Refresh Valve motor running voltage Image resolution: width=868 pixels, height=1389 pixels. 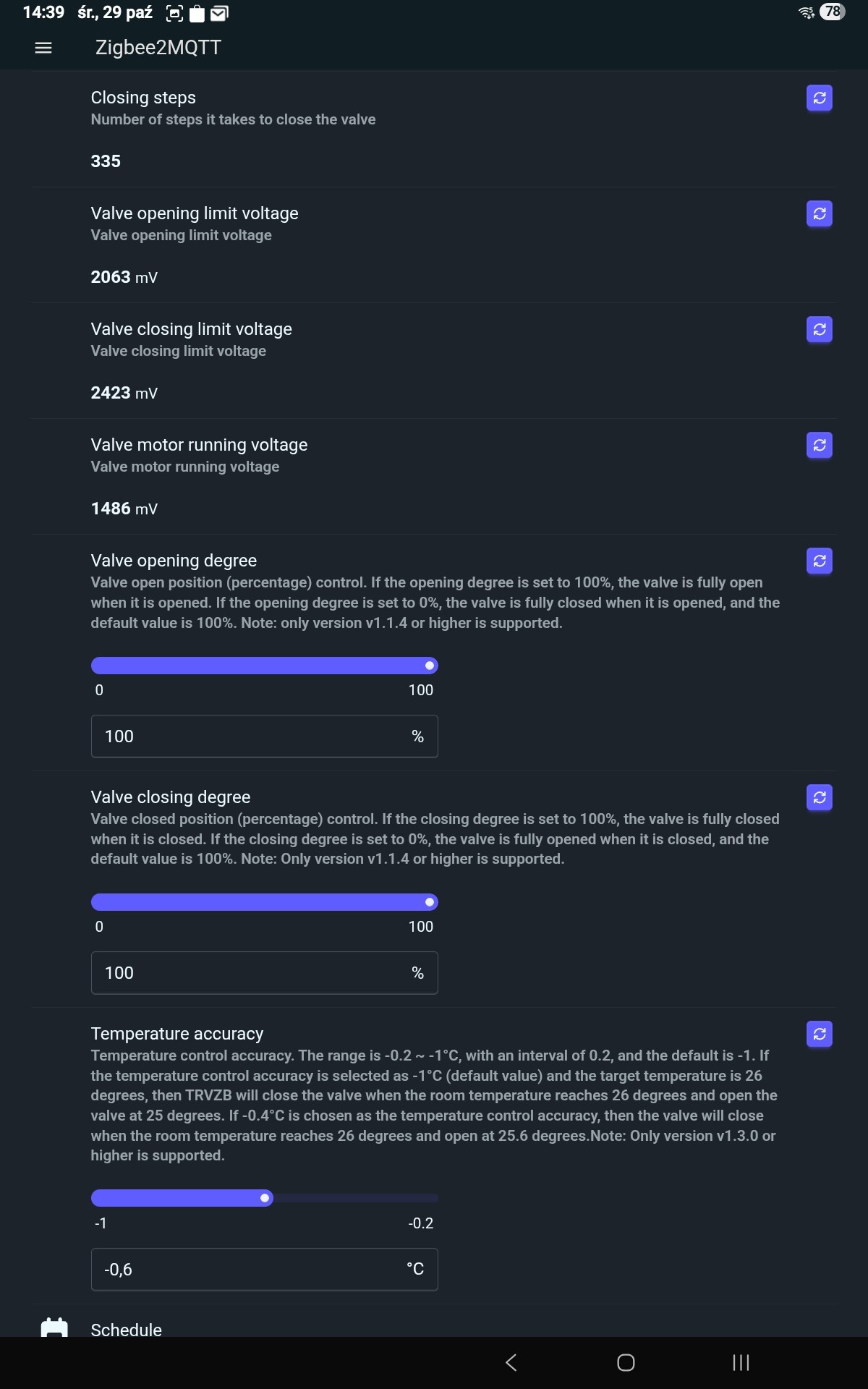(819, 446)
